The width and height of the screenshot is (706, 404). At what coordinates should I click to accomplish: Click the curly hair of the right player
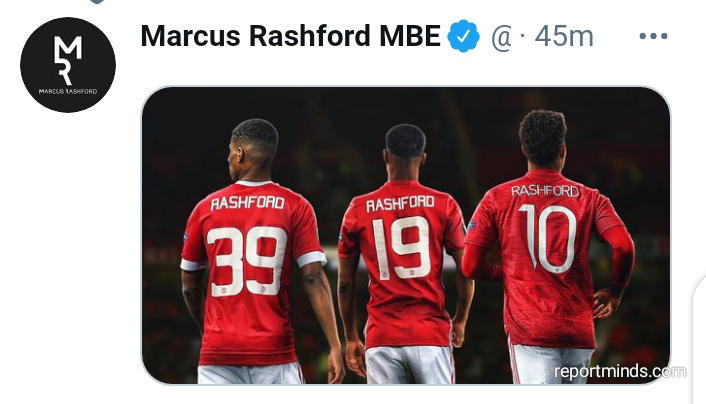[x=543, y=133]
